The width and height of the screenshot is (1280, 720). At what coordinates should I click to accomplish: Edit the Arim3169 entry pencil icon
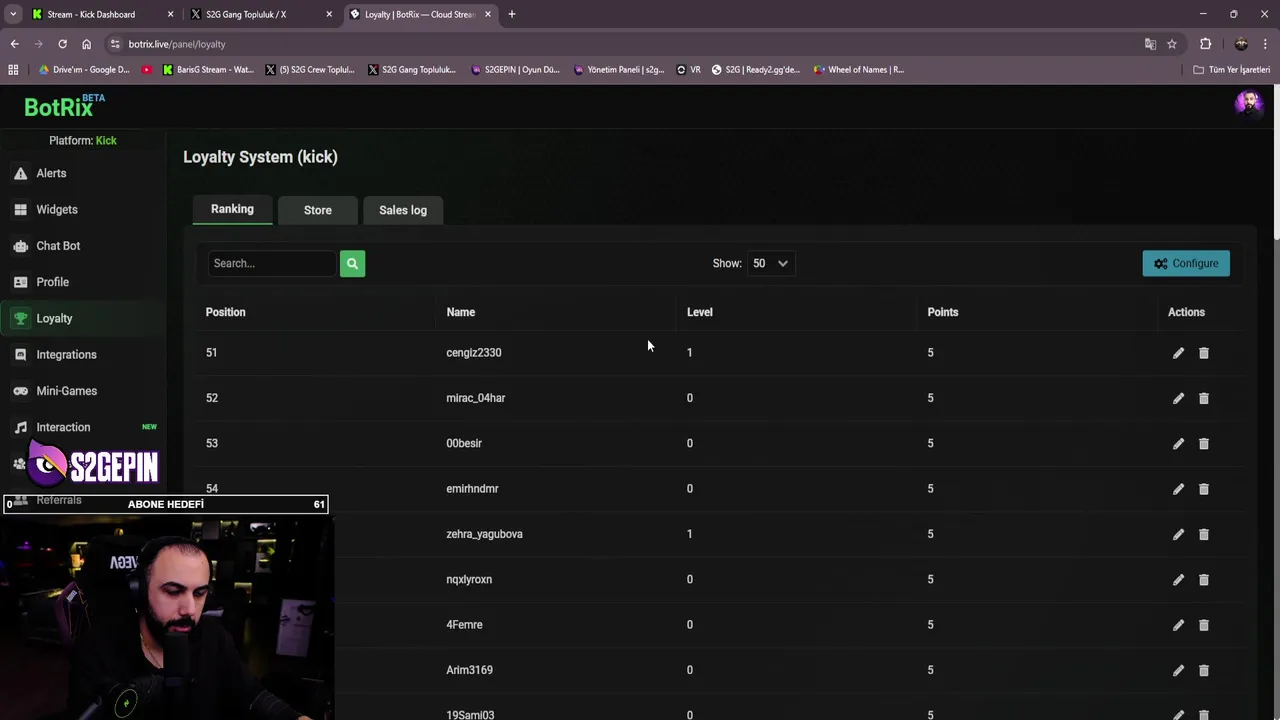pyautogui.click(x=1178, y=670)
